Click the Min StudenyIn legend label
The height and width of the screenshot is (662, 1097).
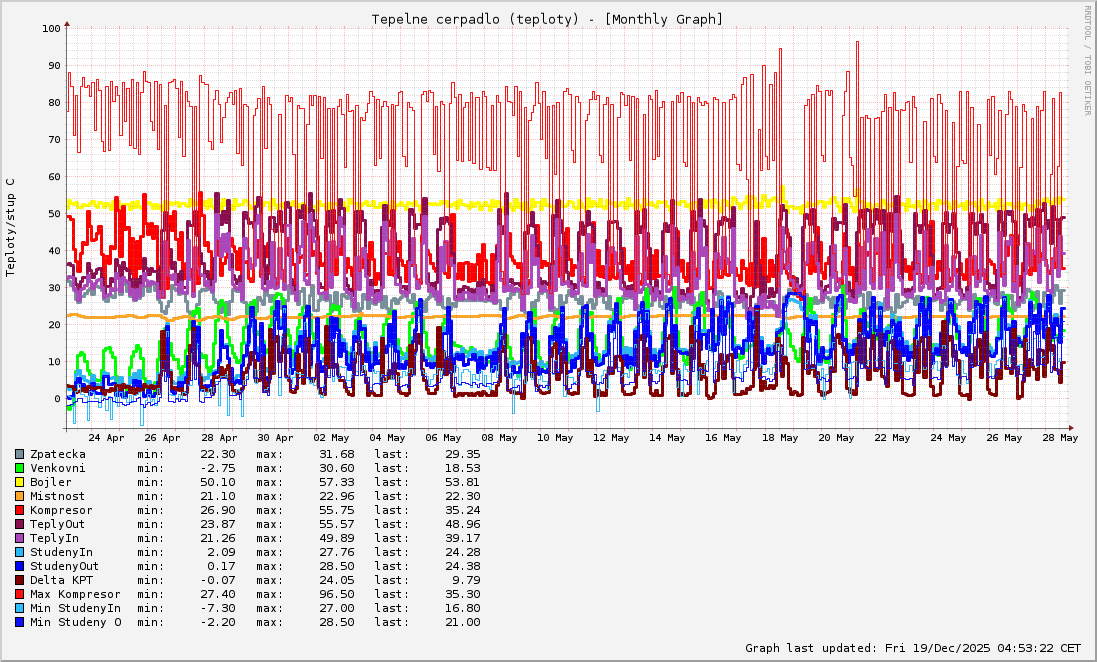pos(75,608)
